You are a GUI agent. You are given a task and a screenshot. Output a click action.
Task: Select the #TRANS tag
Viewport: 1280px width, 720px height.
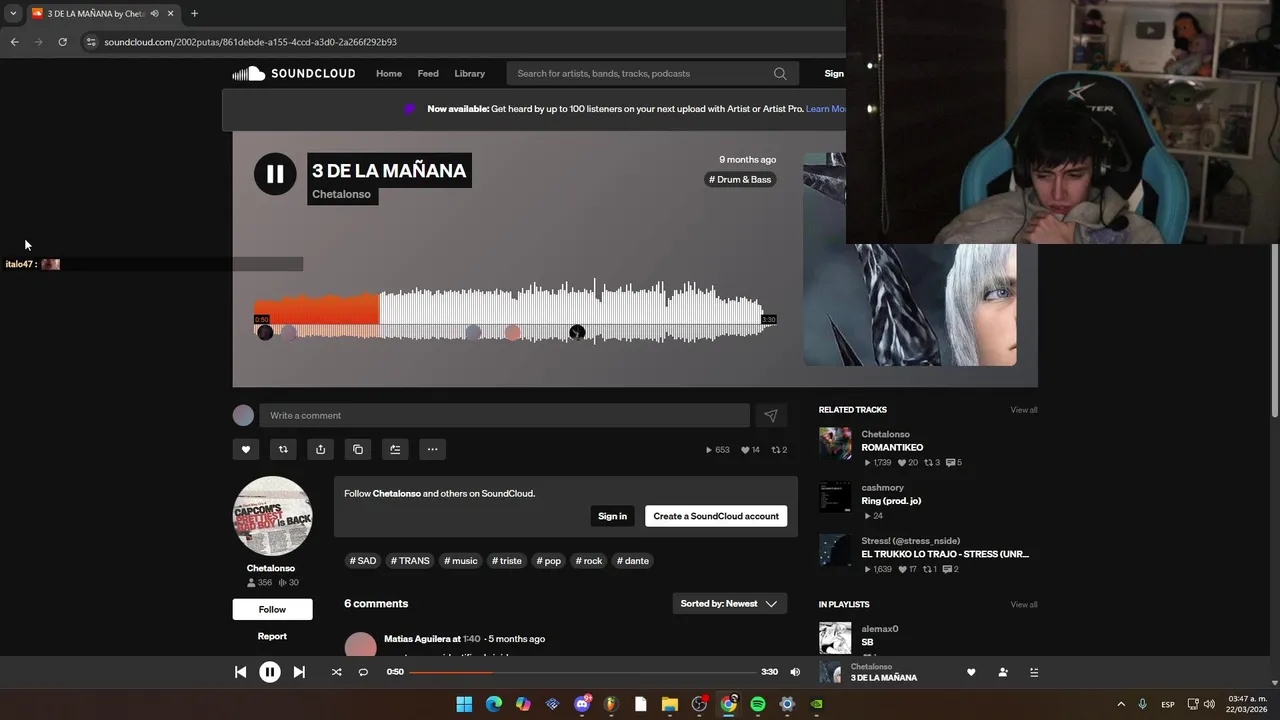tap(410, 561)
